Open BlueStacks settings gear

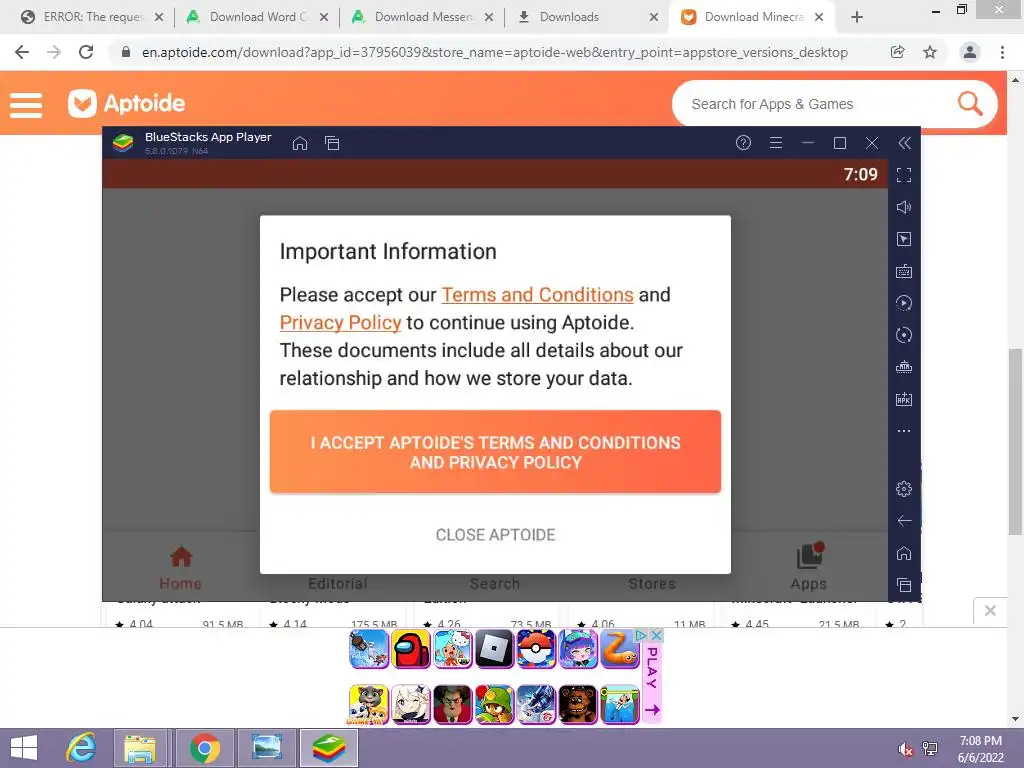point(904,488)
